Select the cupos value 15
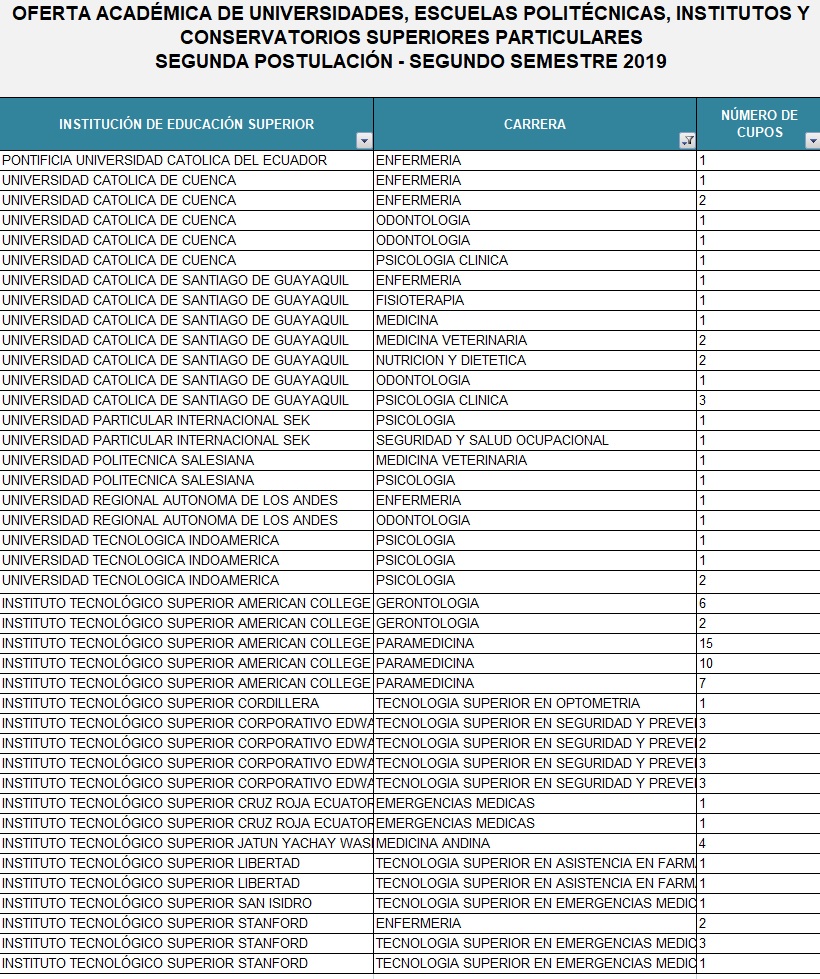Image resolution: width=820 pixels, height=979 pixels. tap(758, 643)
